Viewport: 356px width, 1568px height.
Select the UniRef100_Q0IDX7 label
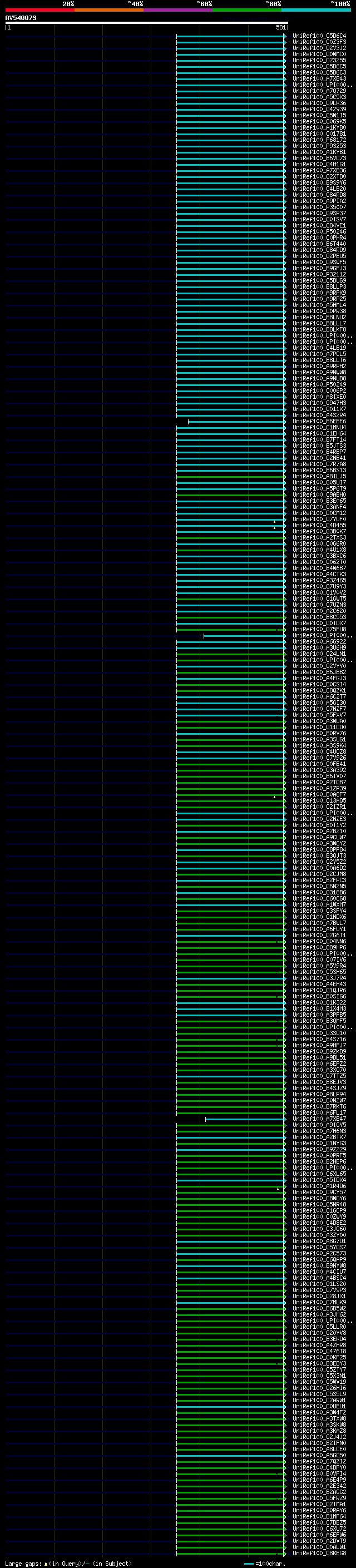pyautogui.click(x=319, y=623)
